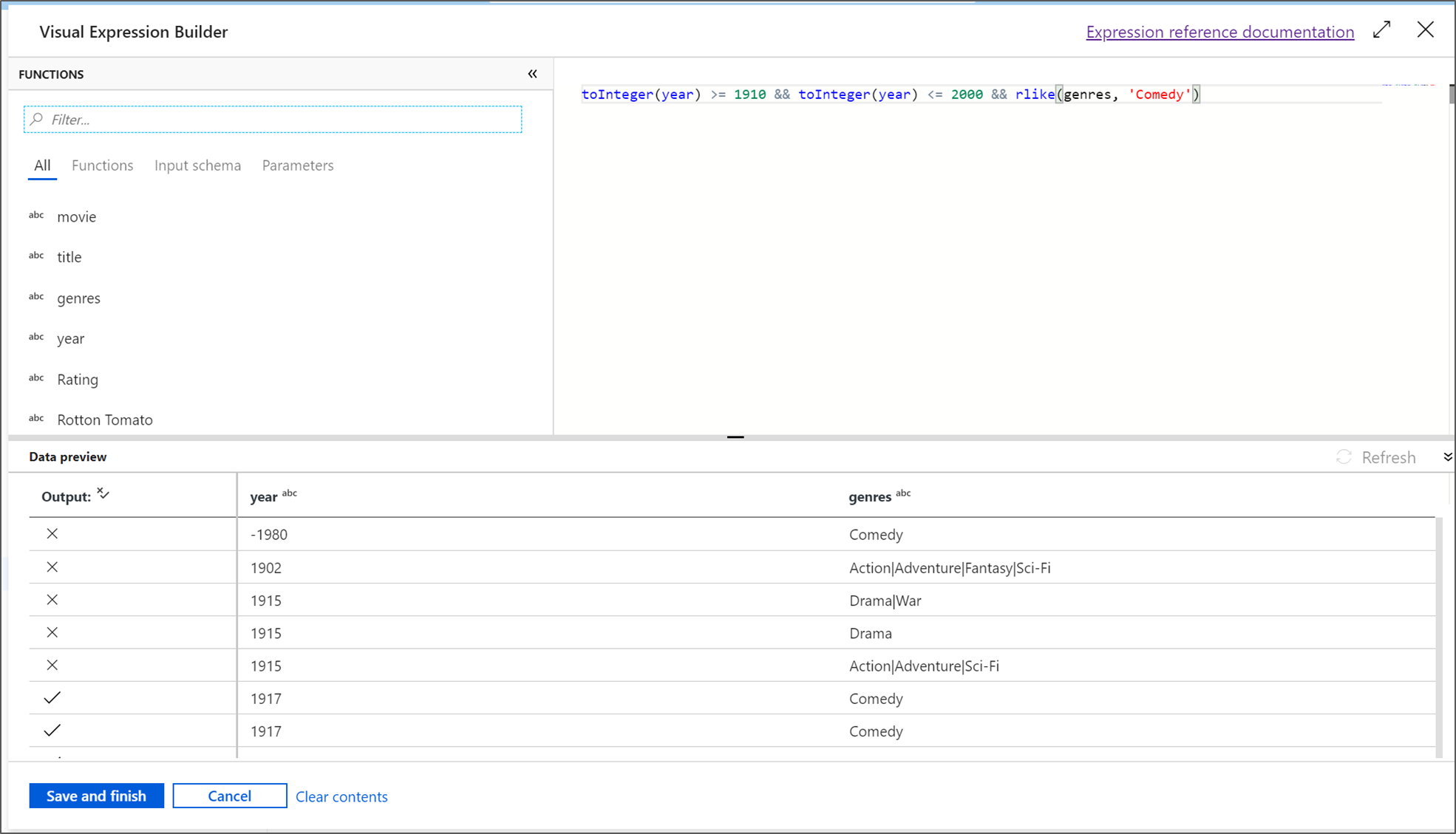Viewport: 1456px width, 834px height.
Task: Toggle the Parameters tab view
Action: coord(297,165)
